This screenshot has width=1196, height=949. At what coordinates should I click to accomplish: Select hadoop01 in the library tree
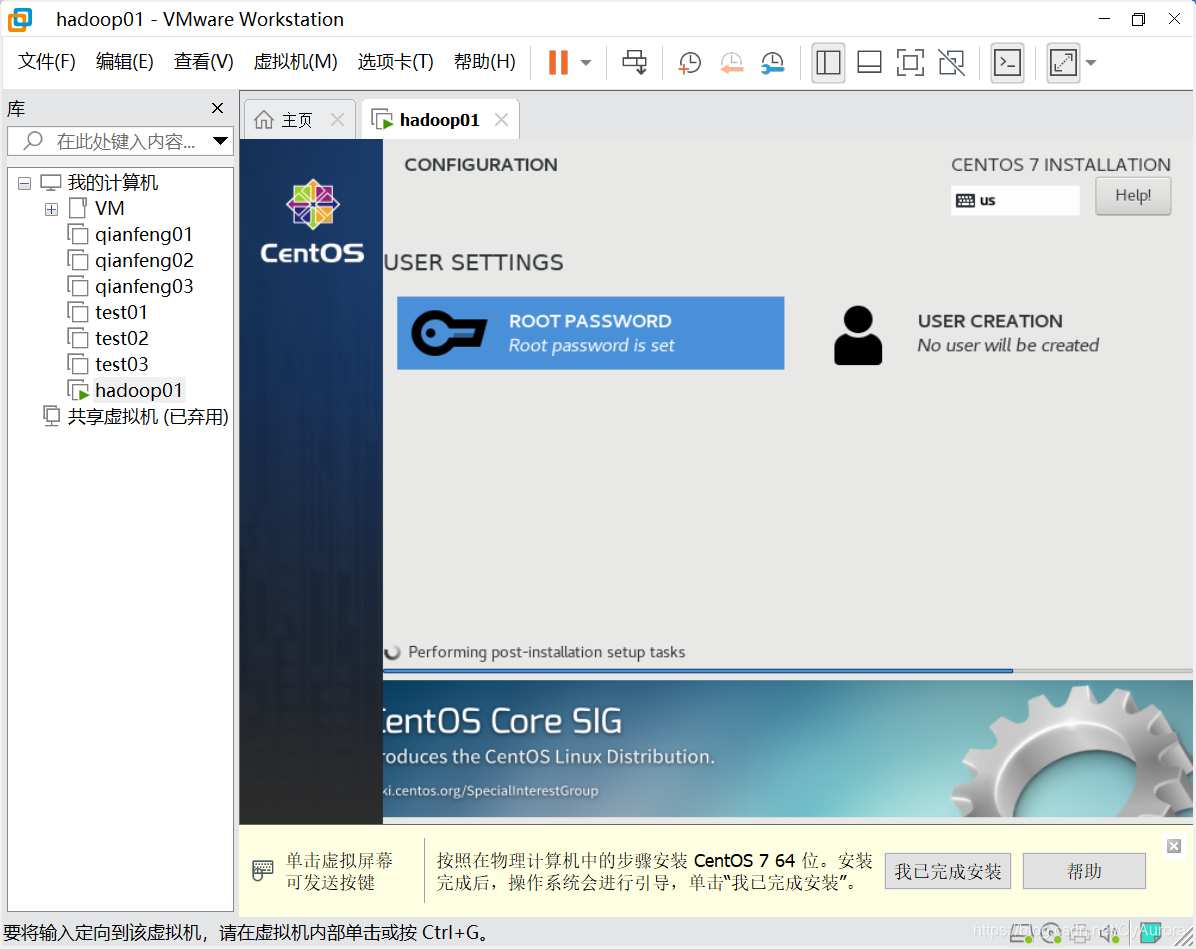139,390
